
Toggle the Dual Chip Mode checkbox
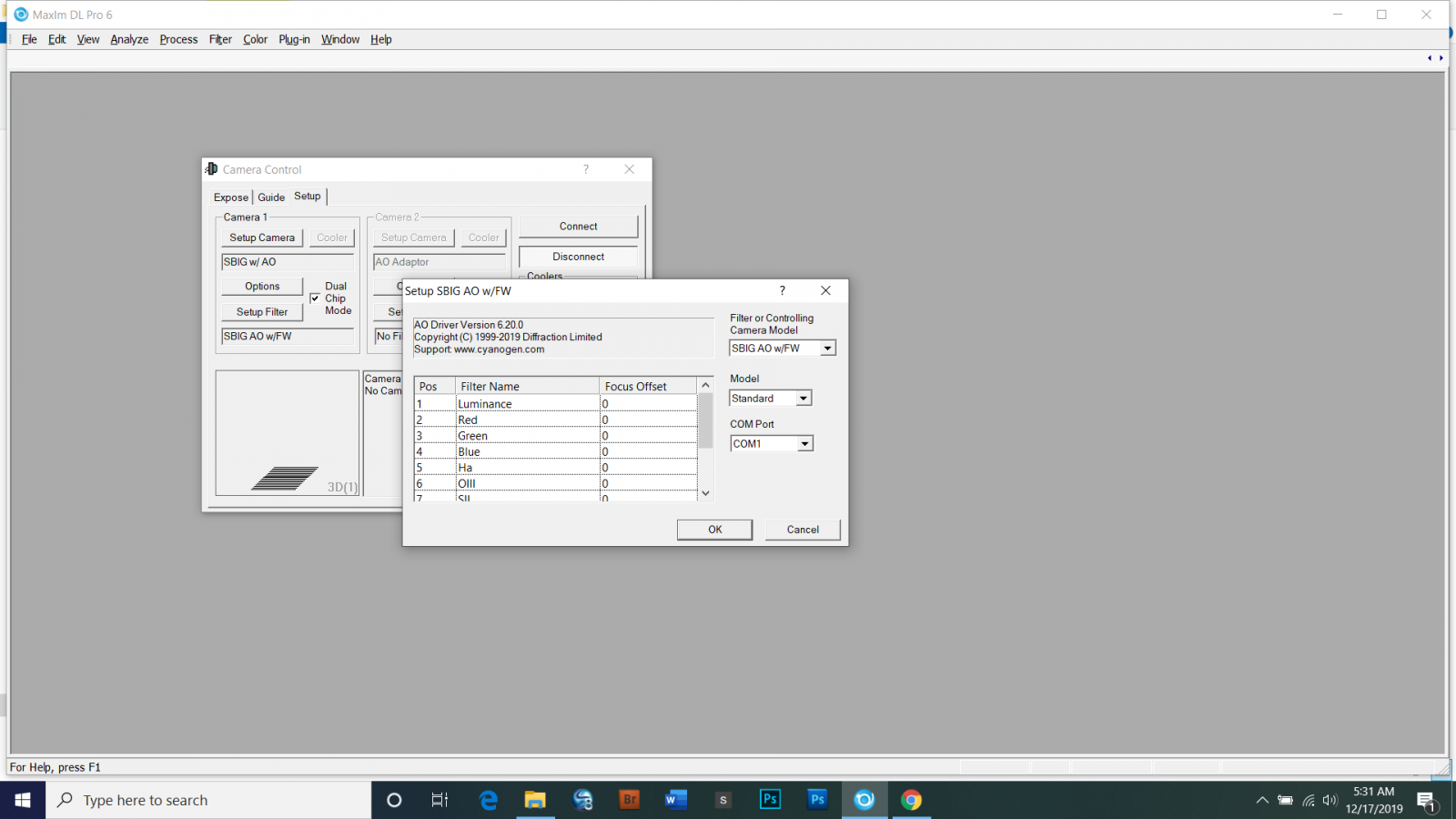click(x=315, y=298)
